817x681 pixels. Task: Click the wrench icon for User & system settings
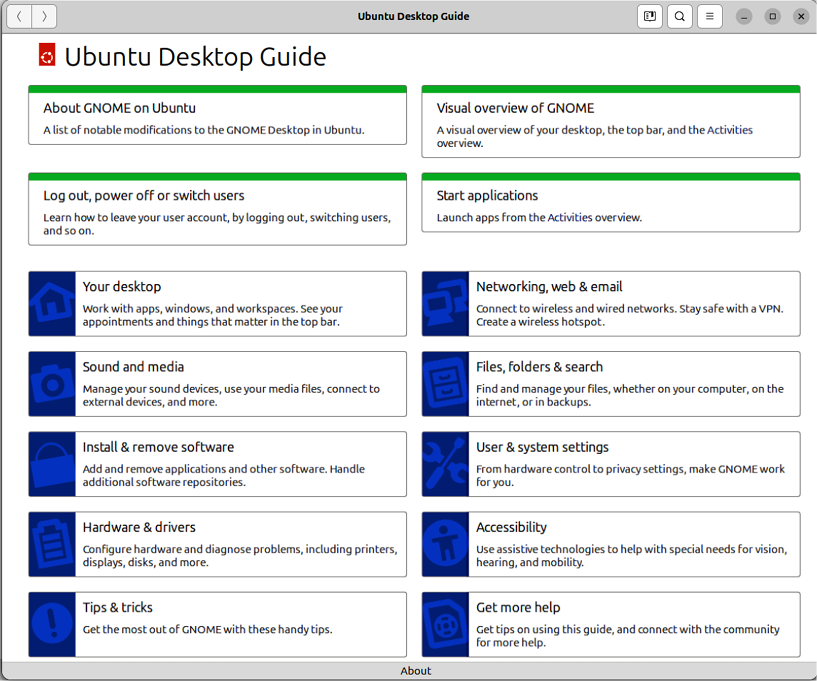pos(445,464)
